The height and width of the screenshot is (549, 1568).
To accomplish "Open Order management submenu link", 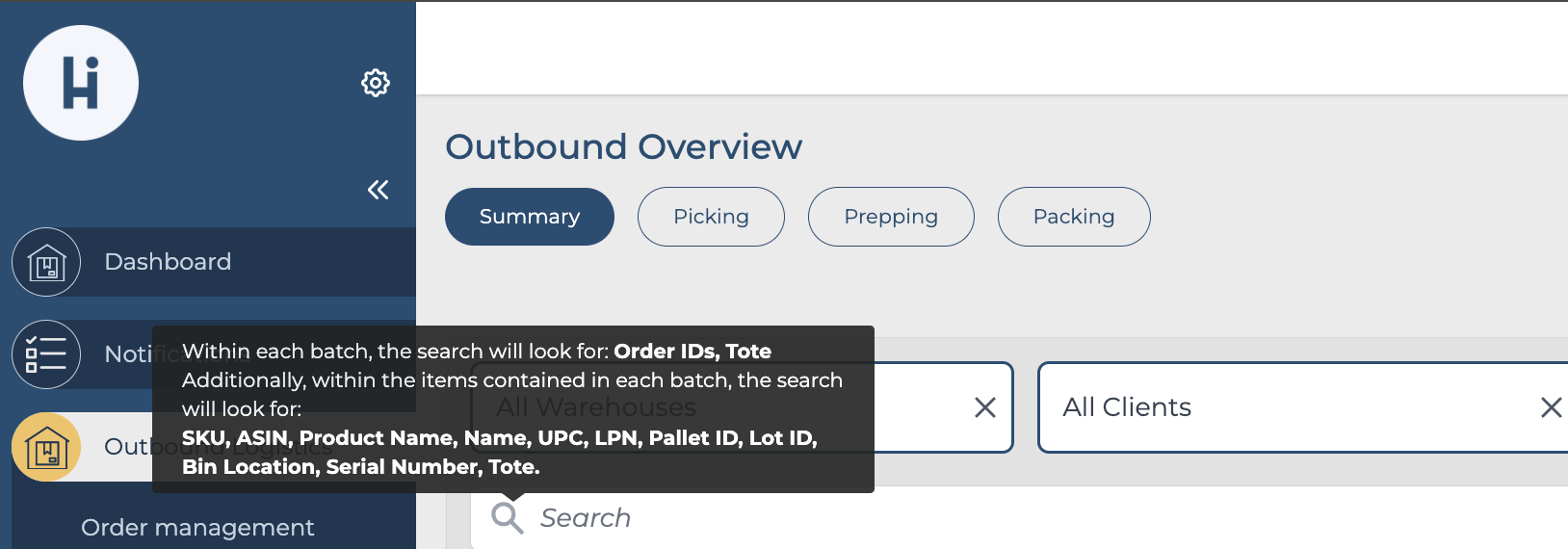I will [197, 527].
